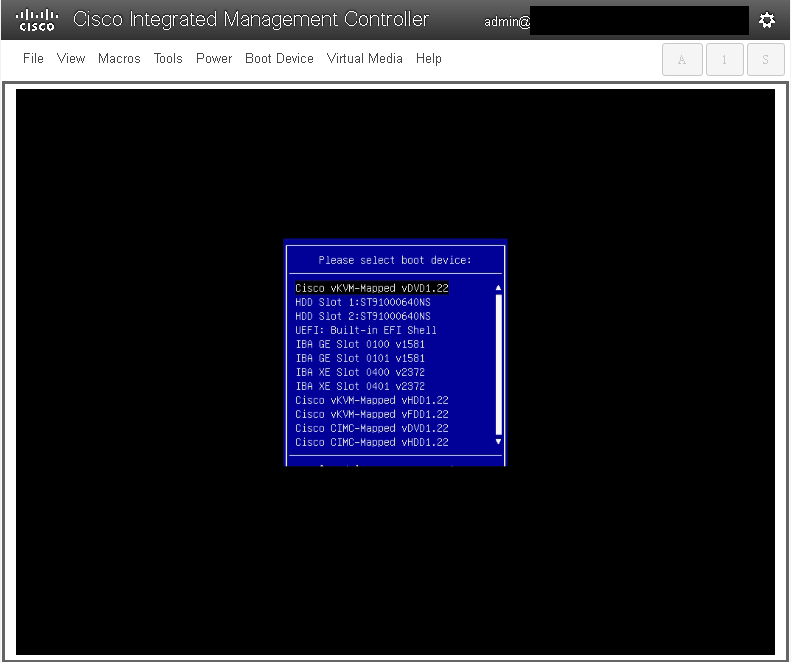Open the Virtual Media menu
Viewport: 791px width, 662px height.
pos(365,59)
